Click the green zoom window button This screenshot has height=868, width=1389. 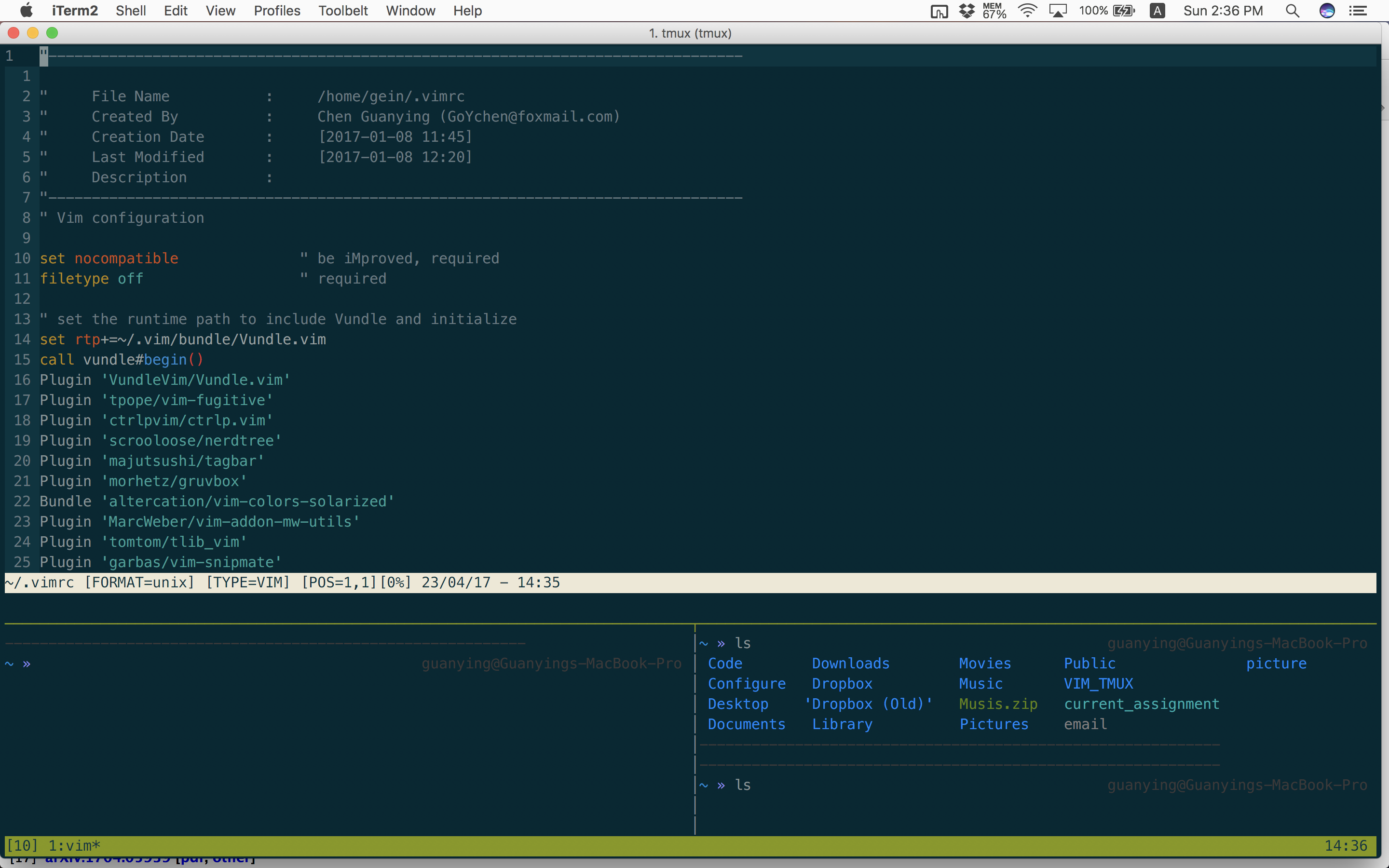(52, 33)
